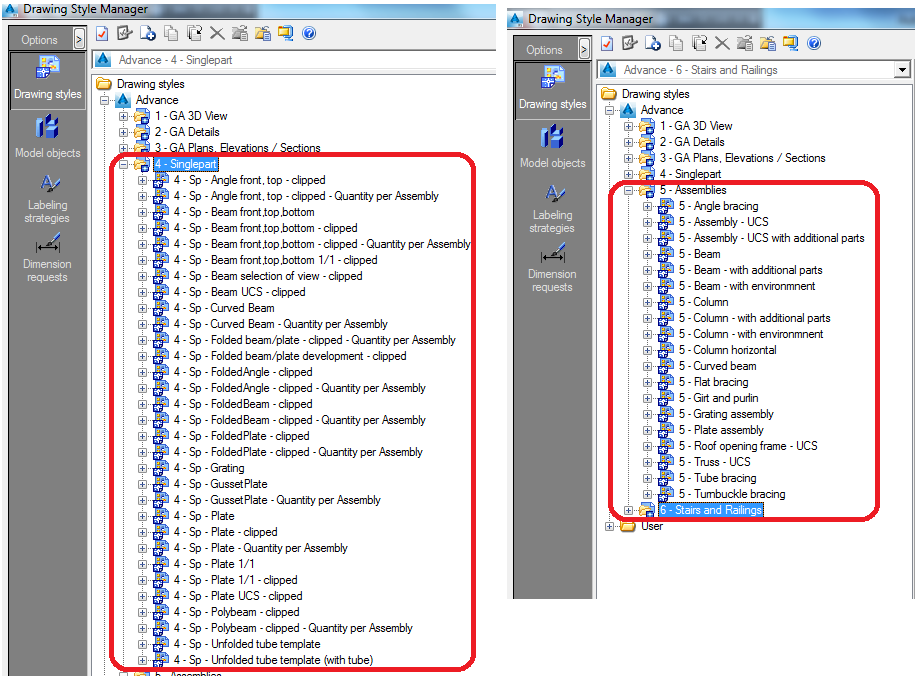Click the yellow folder export icon in left window
Screen dimensions: 916x687
263,33
